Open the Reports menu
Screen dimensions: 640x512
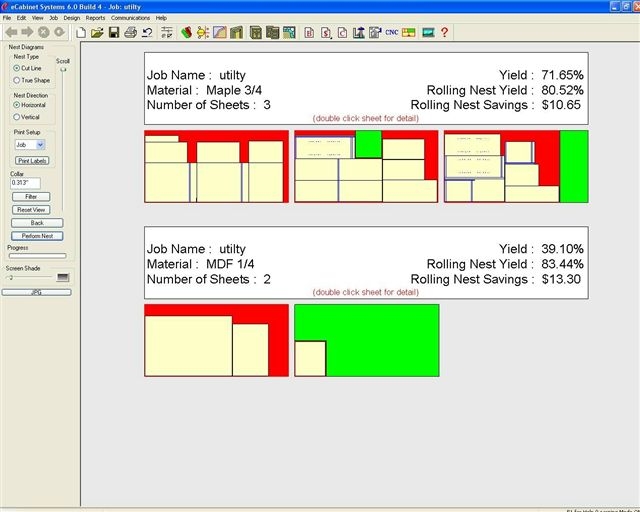pyautogui.click(x=95, y=18)
